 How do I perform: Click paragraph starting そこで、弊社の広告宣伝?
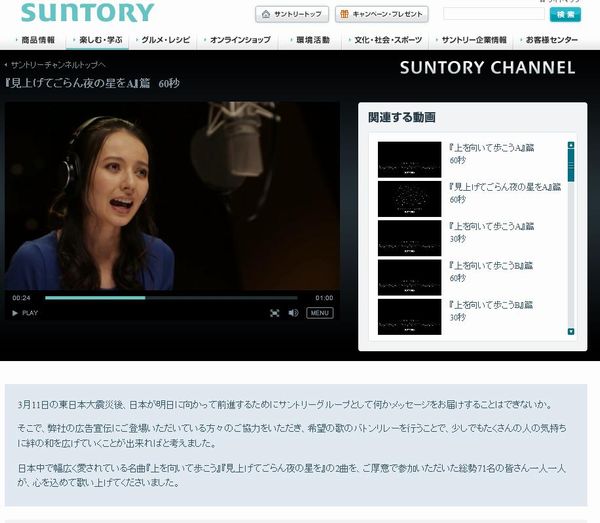pyautogui.click(x=292, y=435)
